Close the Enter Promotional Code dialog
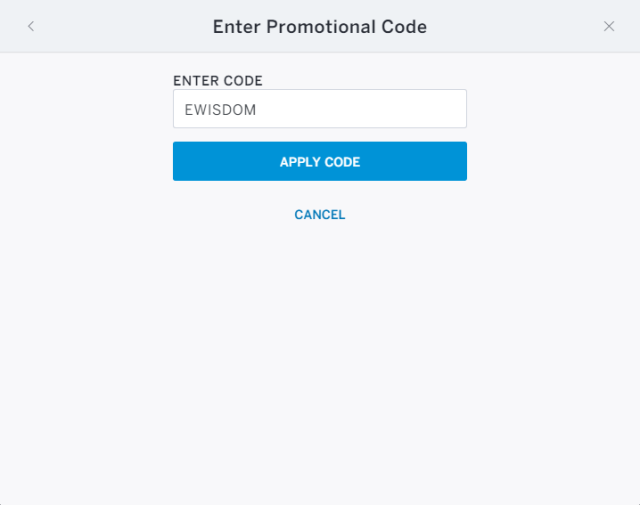This screenshot has width=640, height=505. (x=609, y=27)
